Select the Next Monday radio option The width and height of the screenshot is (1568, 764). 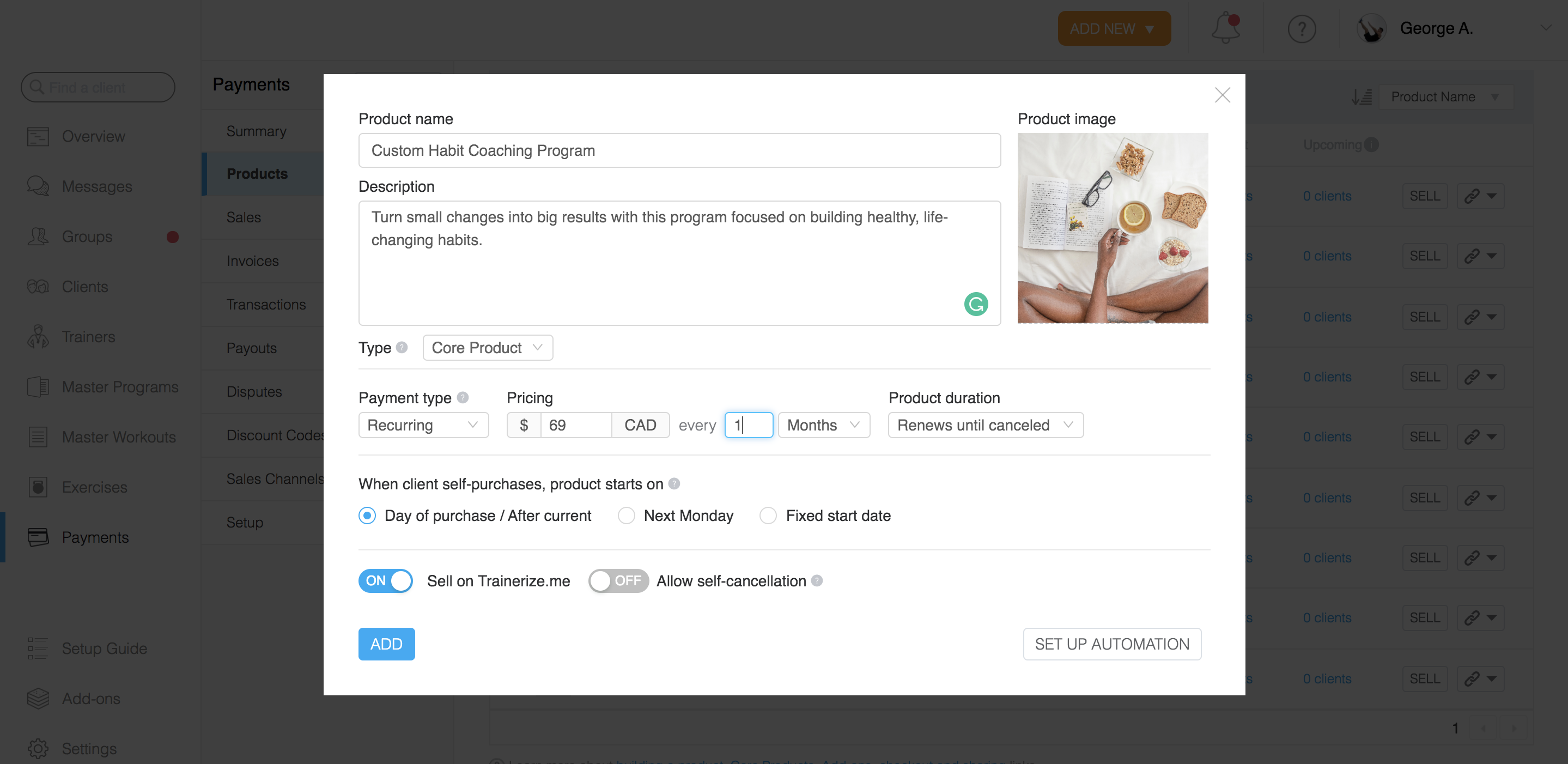point(626,516)
